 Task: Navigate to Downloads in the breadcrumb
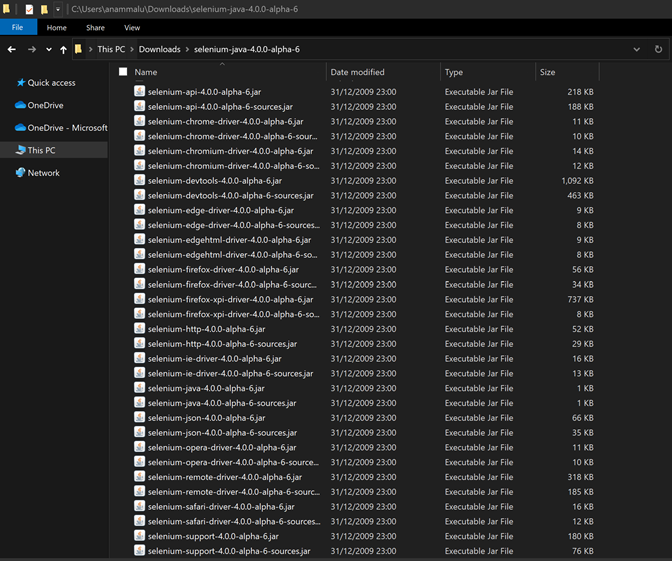point(159,49)
